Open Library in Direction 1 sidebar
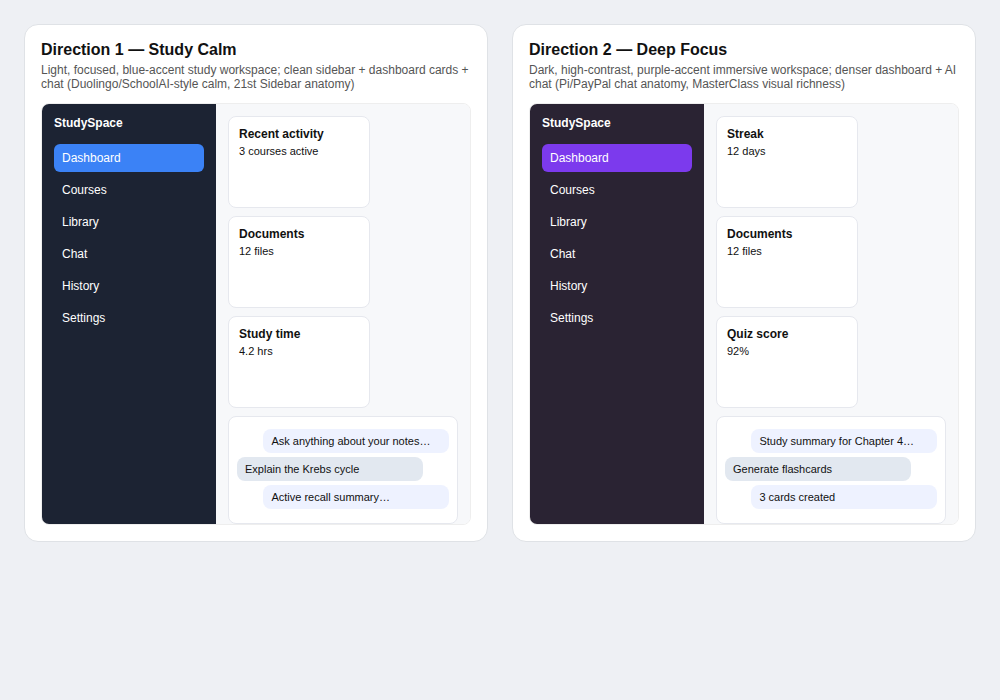Screen dimensions: 1000x700 129,222
